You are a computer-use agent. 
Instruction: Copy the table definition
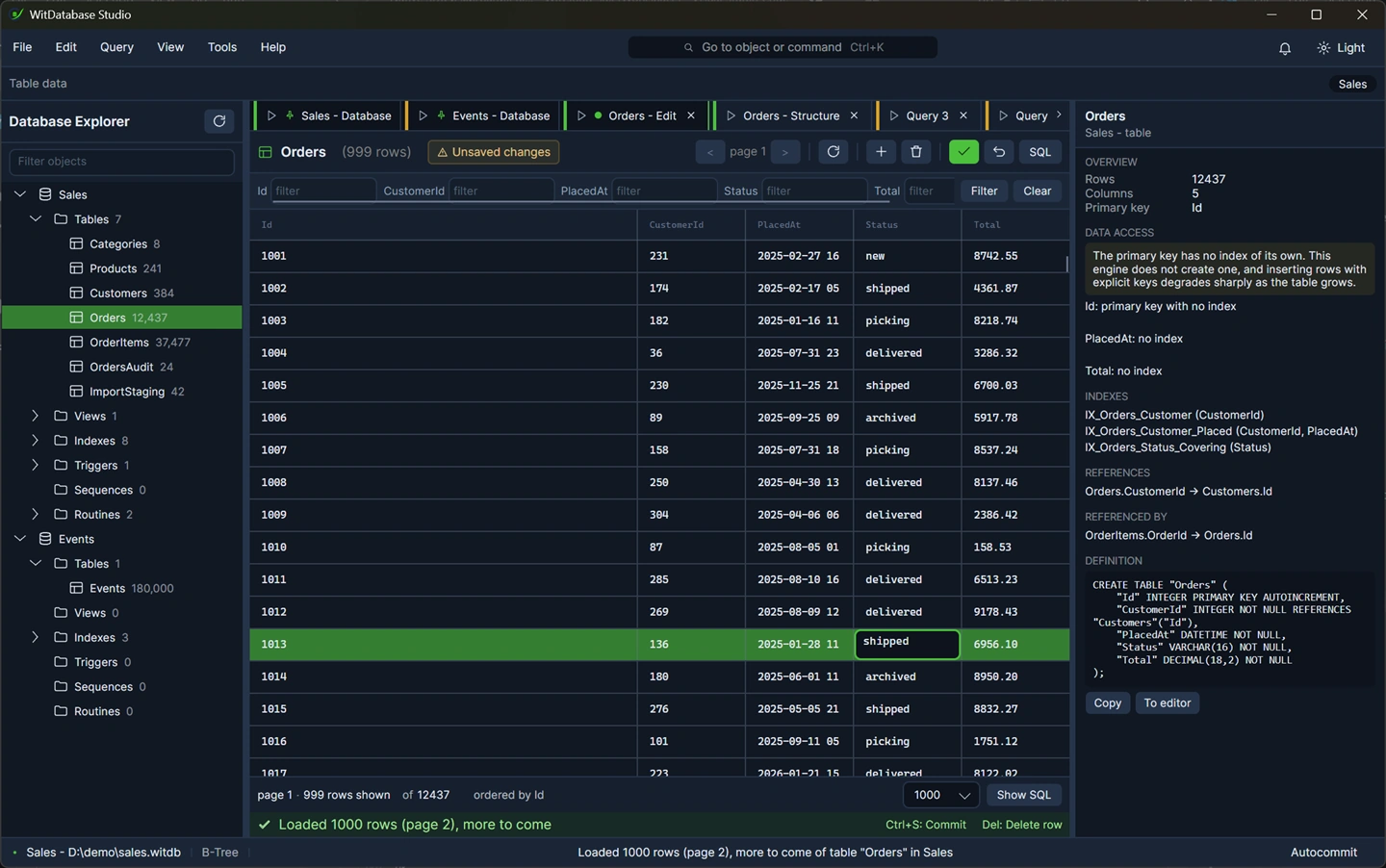(x=1107, y=703)
